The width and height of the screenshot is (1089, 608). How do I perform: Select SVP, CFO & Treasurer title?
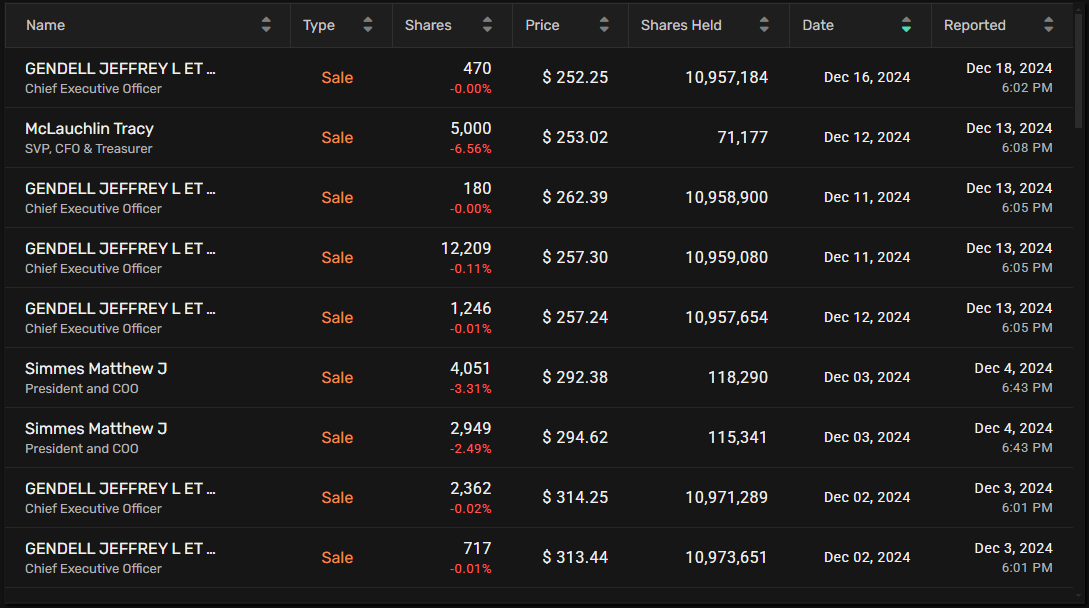coord(89,149)
